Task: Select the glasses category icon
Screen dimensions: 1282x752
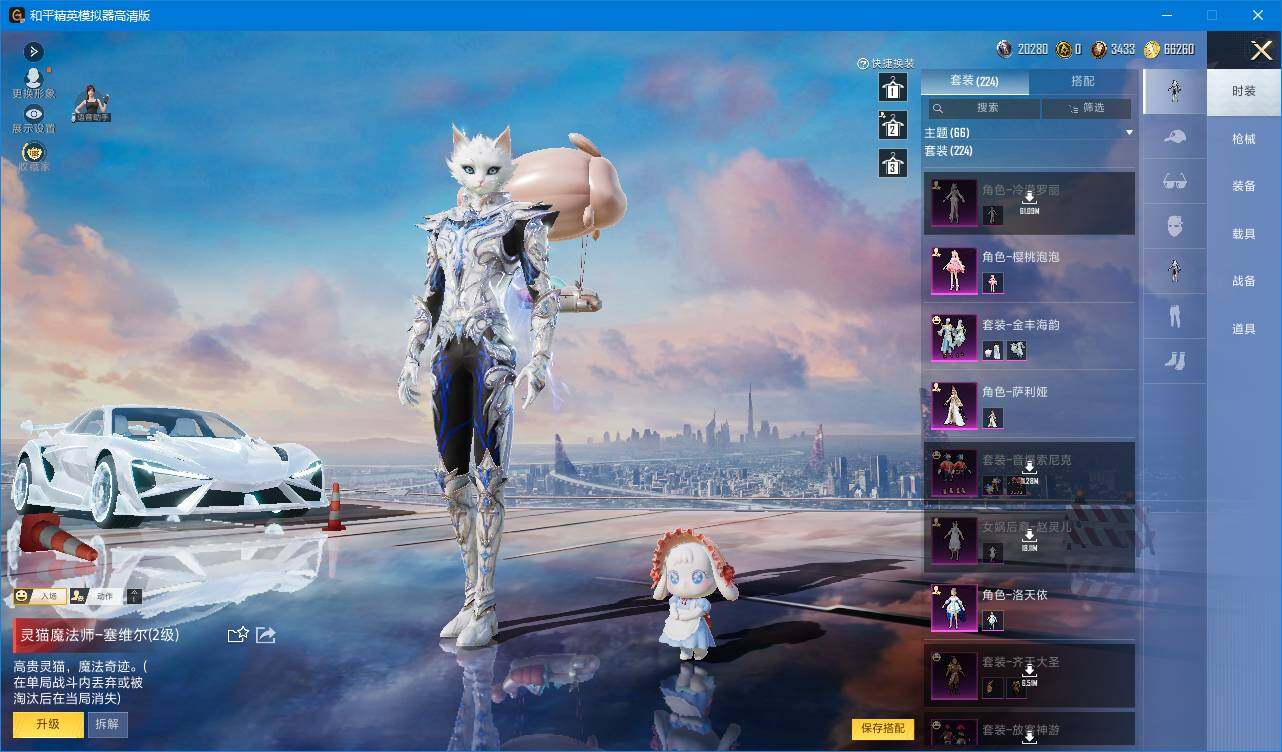Action: [x=1175, y=182]
